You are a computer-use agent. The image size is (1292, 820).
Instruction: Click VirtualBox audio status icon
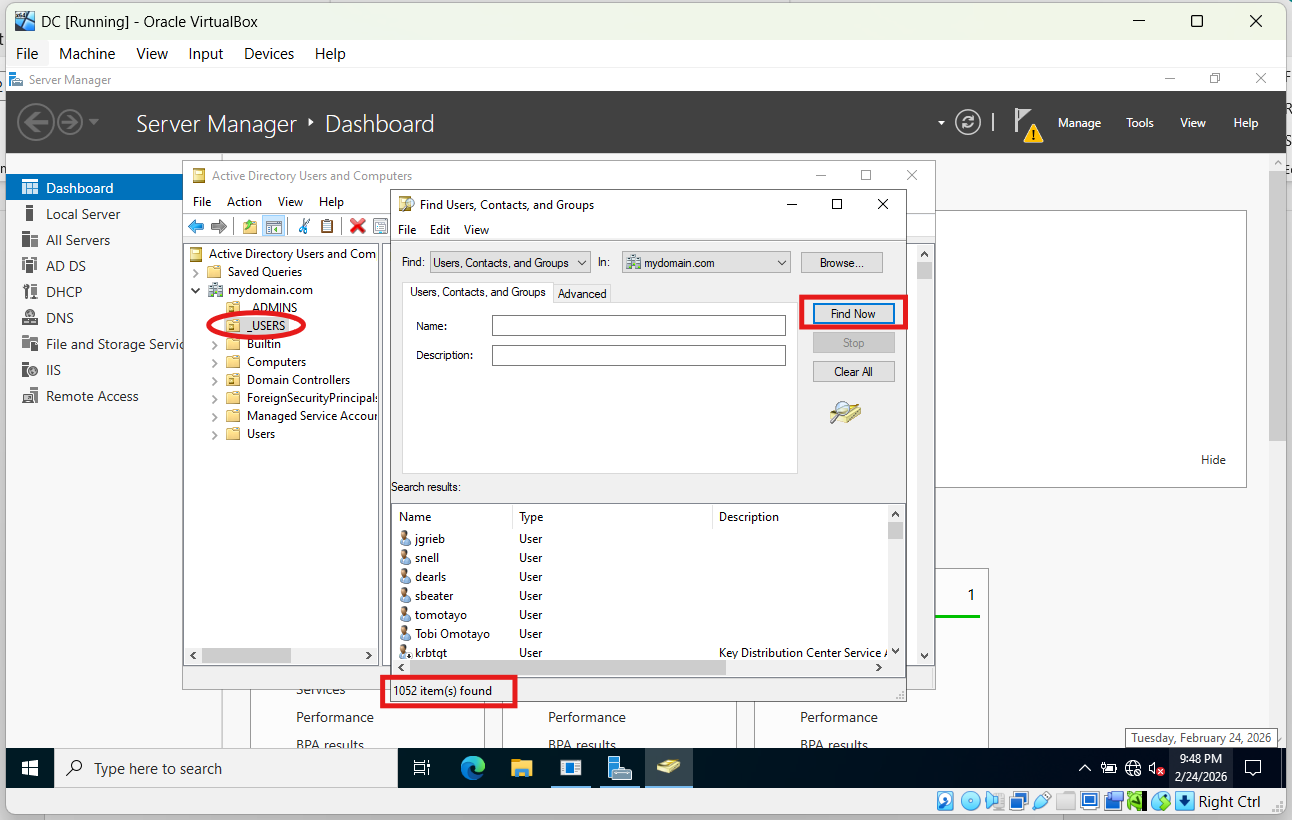[994, 801]
